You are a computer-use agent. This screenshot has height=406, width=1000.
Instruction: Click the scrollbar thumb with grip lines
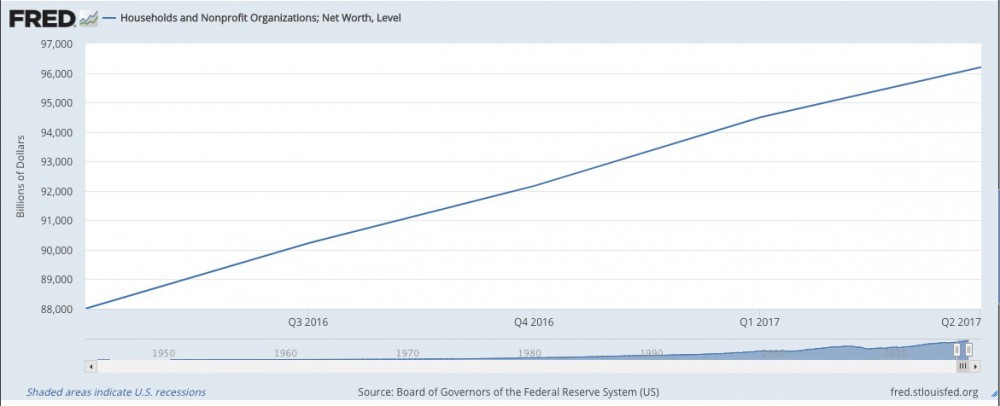pyautogui.click(x=961, y=367)
